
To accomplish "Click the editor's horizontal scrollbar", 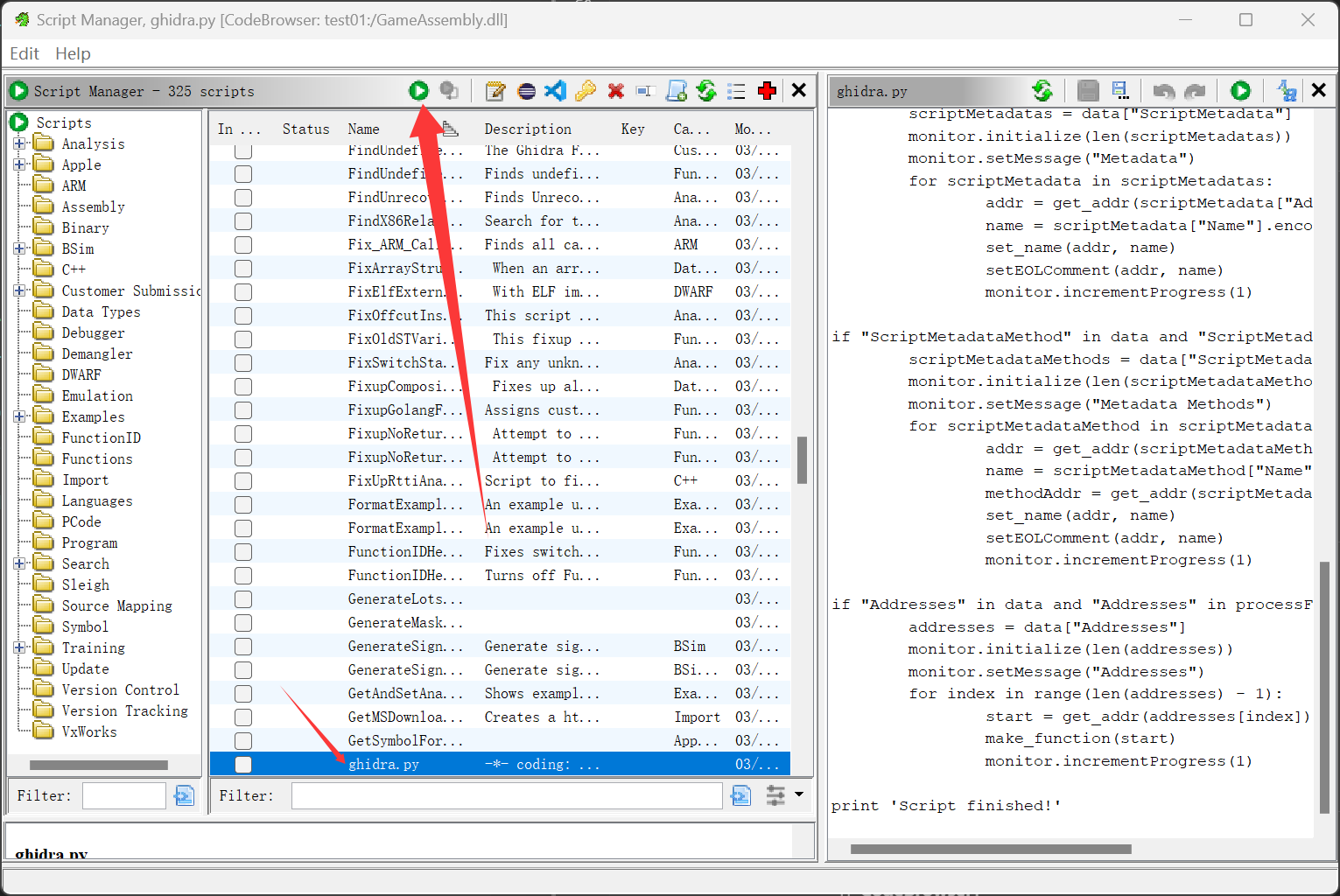I will coord(991,849).
